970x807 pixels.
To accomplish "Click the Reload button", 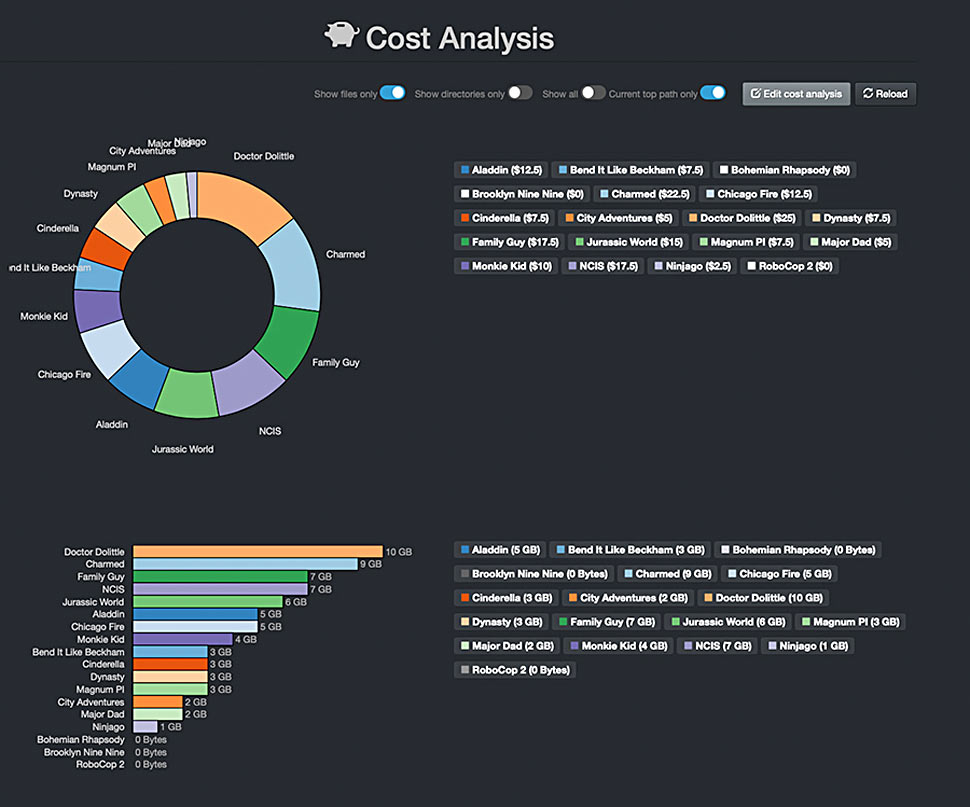I will (885, 94).
